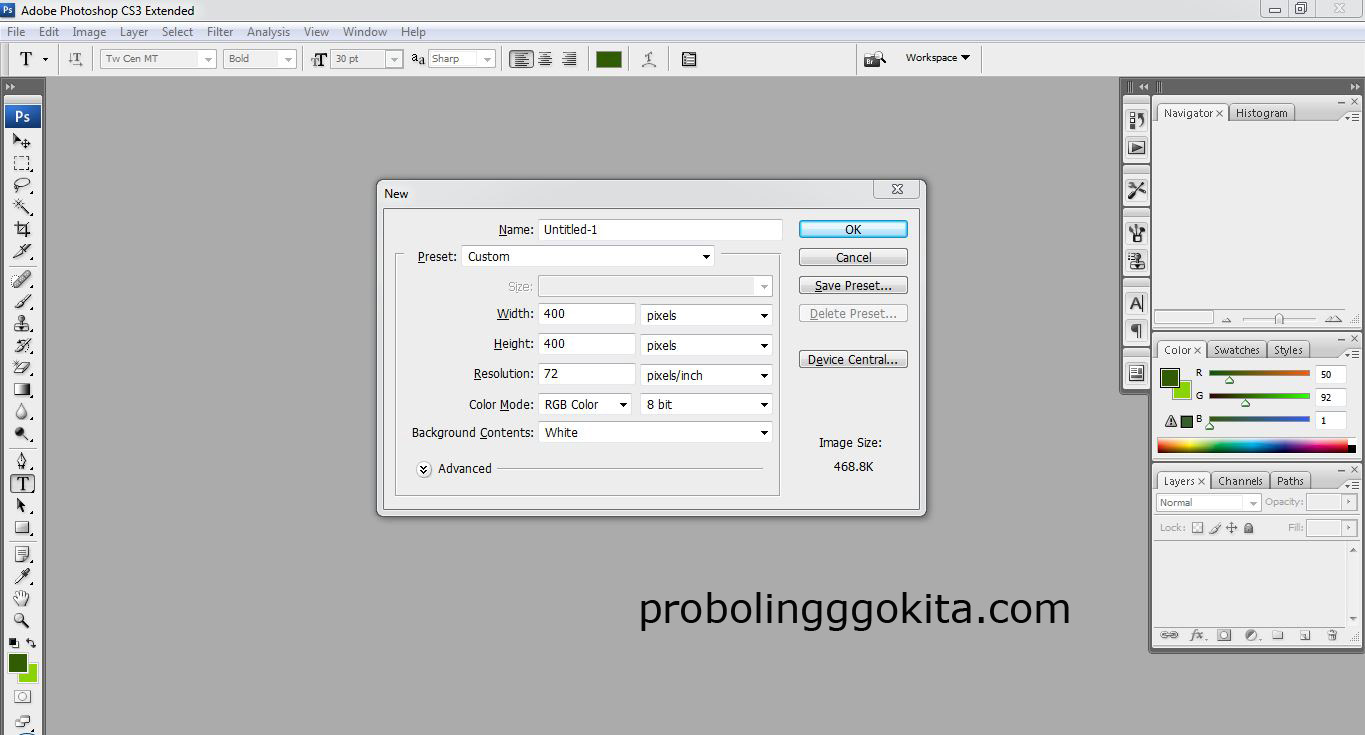Open the Height units dropdown

point(706,345)
